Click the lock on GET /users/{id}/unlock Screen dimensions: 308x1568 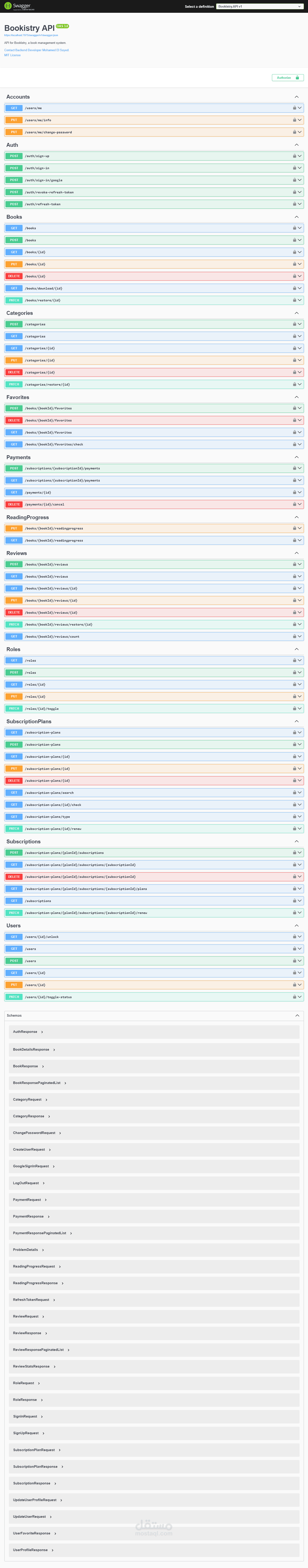coord(294,937)
